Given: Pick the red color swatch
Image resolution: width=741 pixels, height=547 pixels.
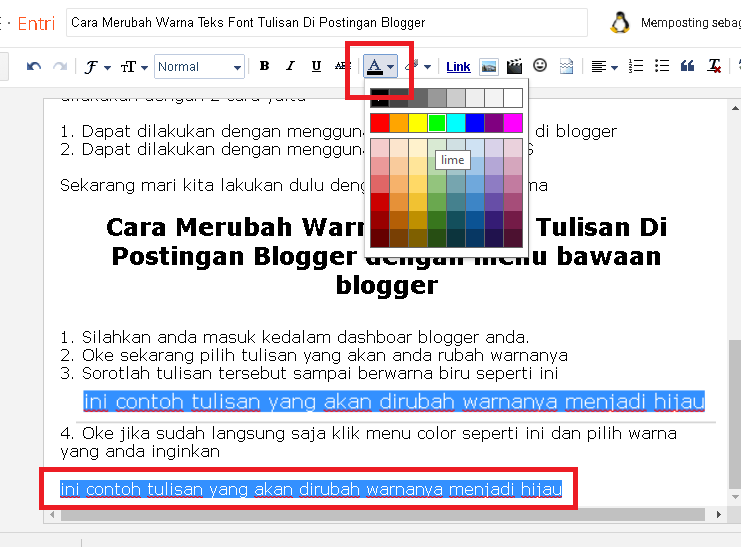Looking at the screenshot, I should pyautogui.click(x=379, y=123).
